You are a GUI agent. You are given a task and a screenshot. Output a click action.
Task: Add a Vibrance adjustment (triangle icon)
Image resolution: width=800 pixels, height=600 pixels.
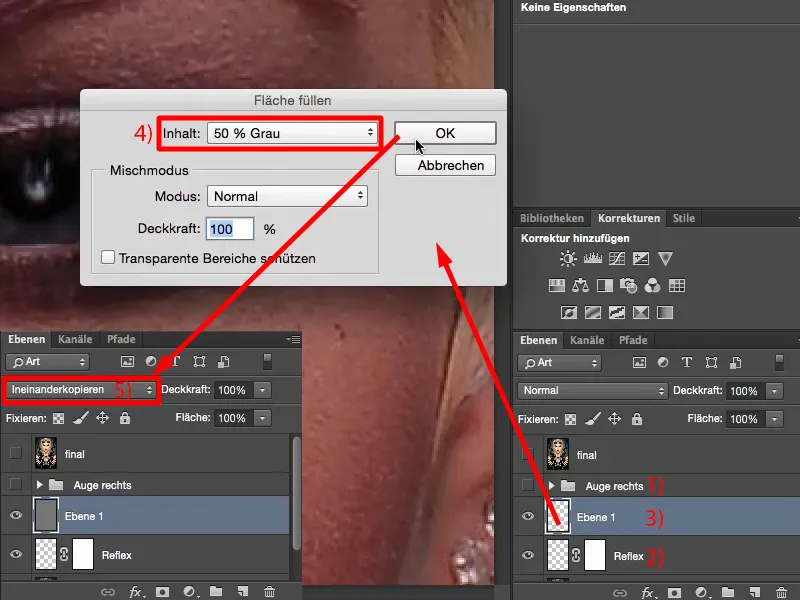pyautogui.click(x=665, y=258)
